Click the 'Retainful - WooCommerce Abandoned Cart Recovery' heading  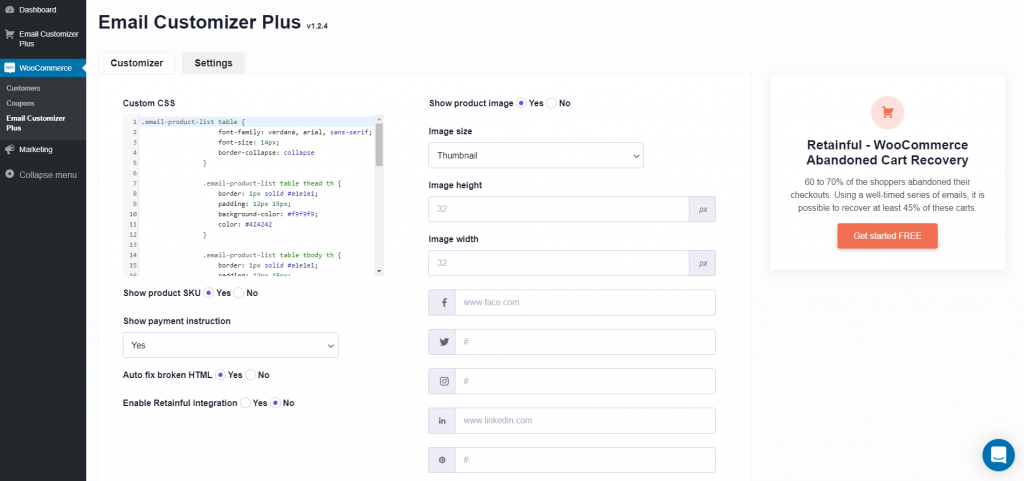tap(888, 153)
